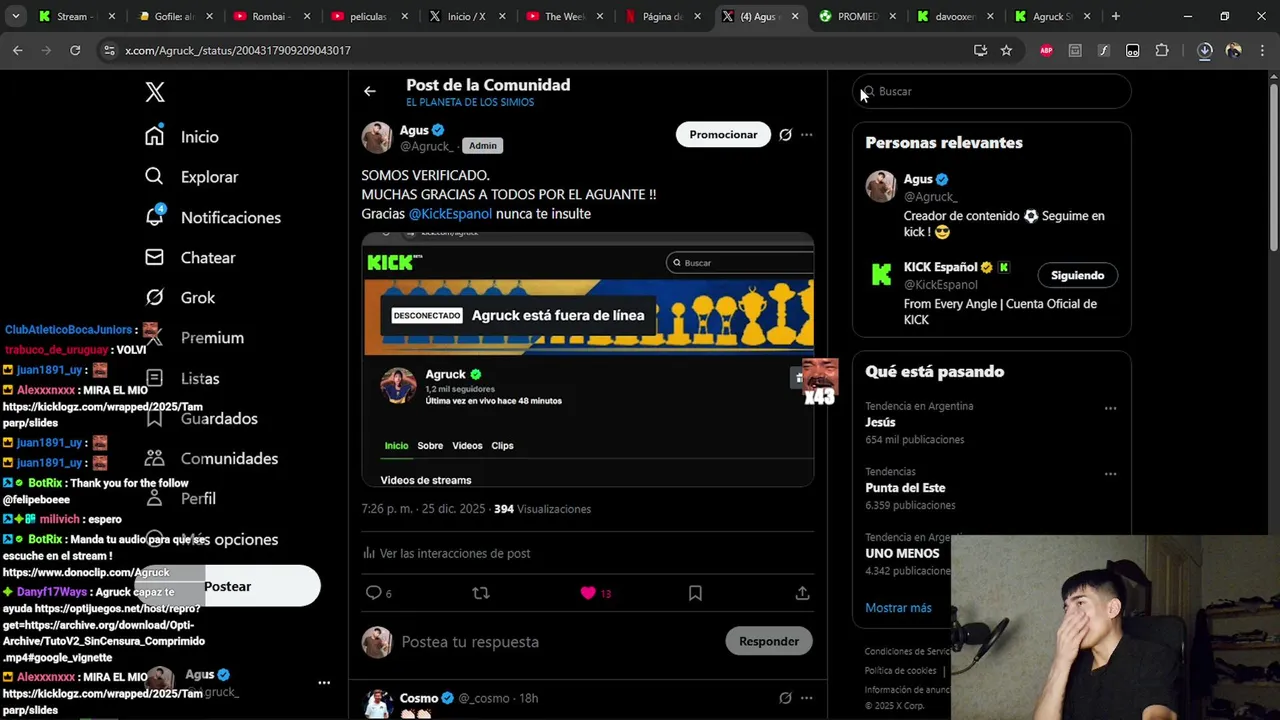Screen dimensions: 1280x720
Task: Click the install app icon in address bar
Action: 980,50
